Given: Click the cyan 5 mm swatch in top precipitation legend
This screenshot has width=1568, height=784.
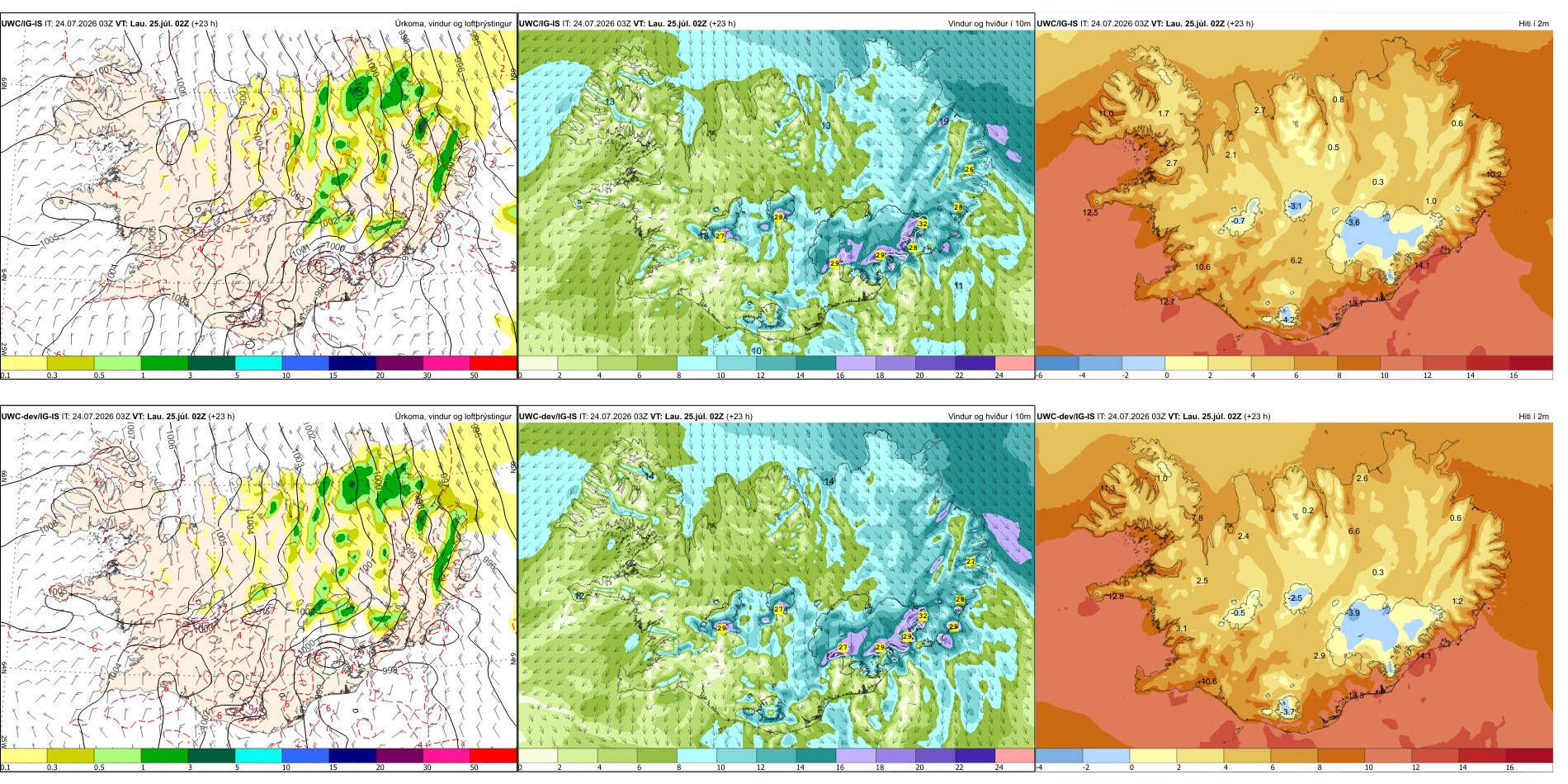Looking at the screenshot, I should coord(258,362).
